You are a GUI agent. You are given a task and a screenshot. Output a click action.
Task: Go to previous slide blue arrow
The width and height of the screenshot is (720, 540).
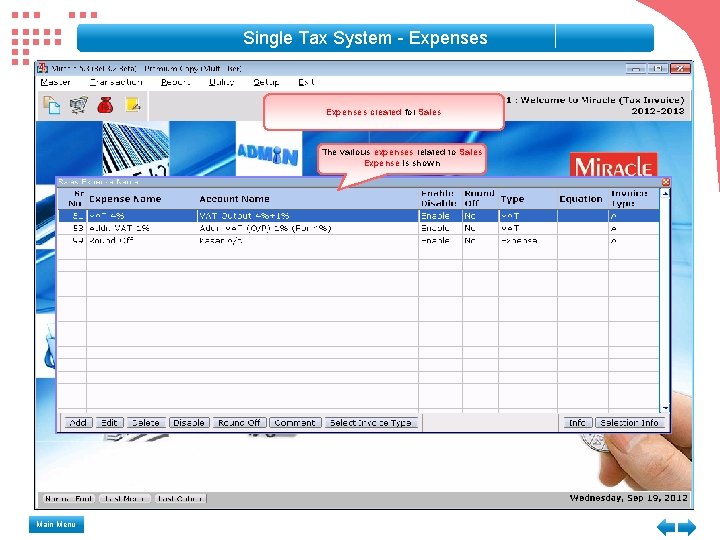[666, 527]
